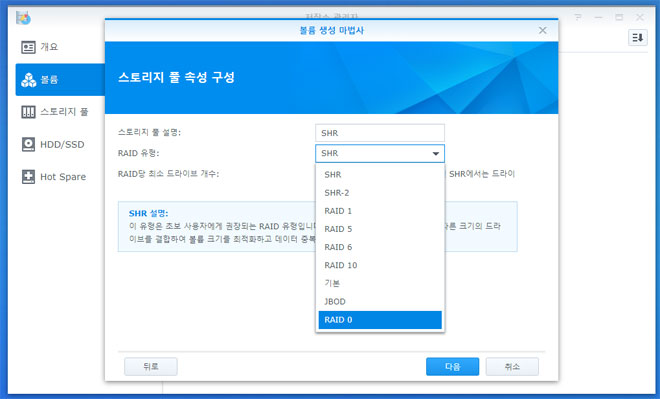Viewport: 660px width, 399px height.
Task: Click the 다음 next button
Action: [452, 367]
